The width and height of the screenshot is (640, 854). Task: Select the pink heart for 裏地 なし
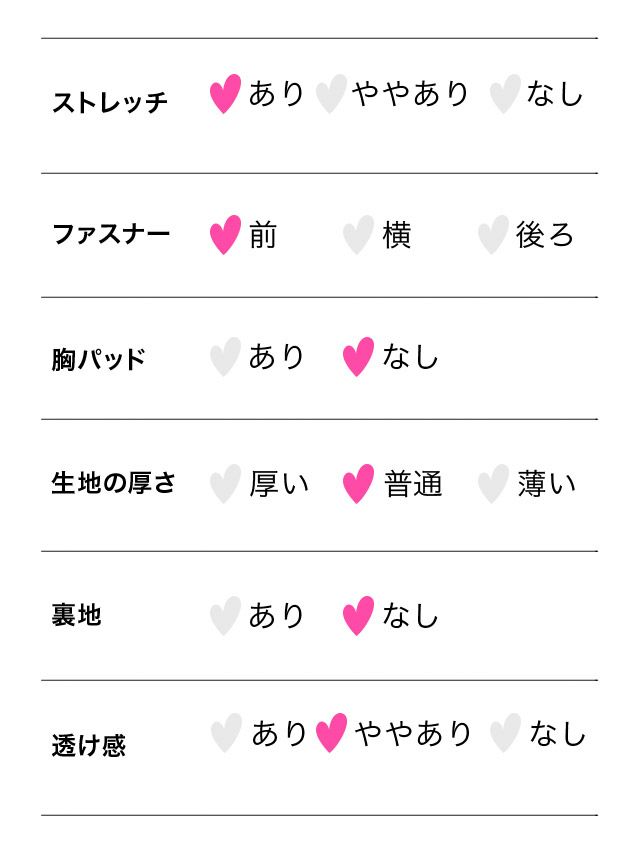click(358, 616)
